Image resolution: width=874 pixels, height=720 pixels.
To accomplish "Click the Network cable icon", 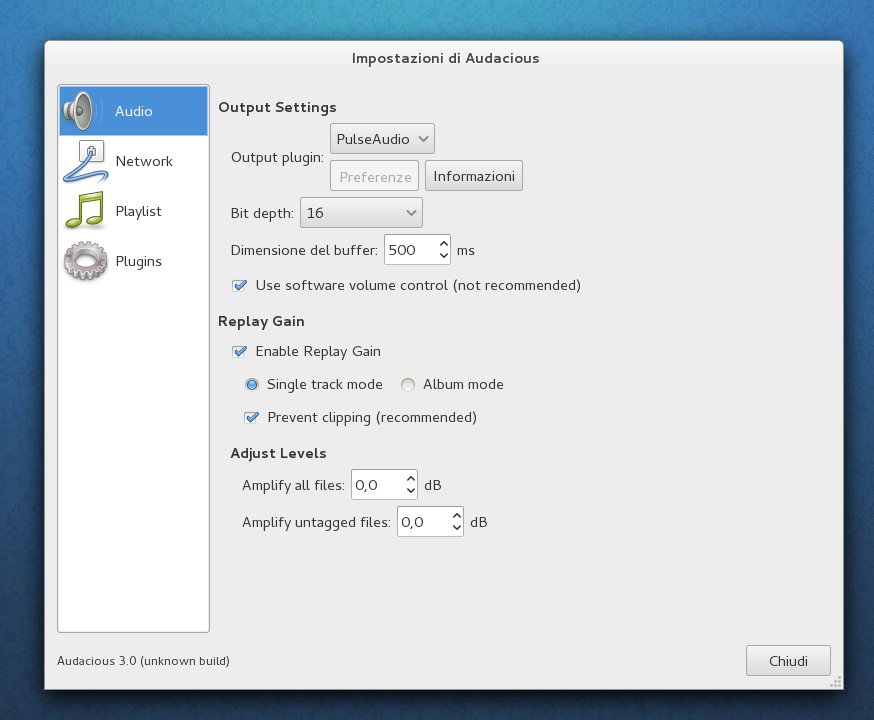I will [x=85, y=162].
